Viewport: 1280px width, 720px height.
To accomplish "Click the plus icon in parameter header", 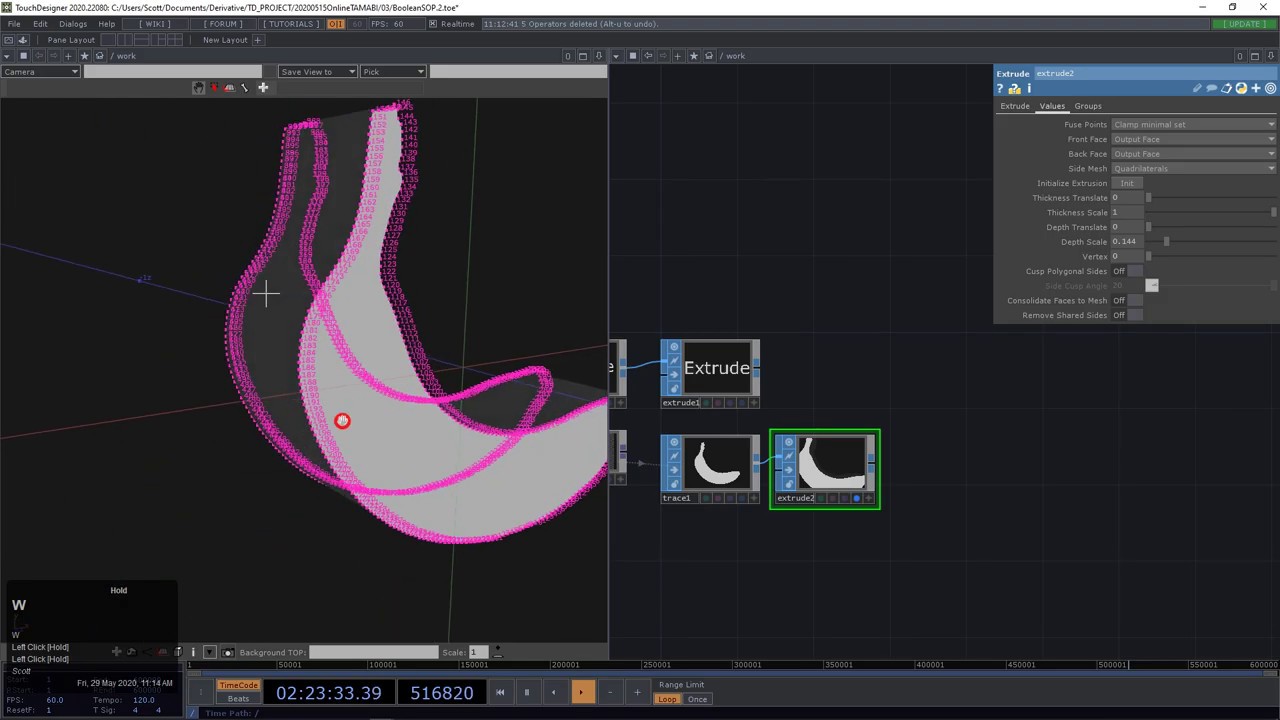I will pyautogui.click(x=1256, y=89).
